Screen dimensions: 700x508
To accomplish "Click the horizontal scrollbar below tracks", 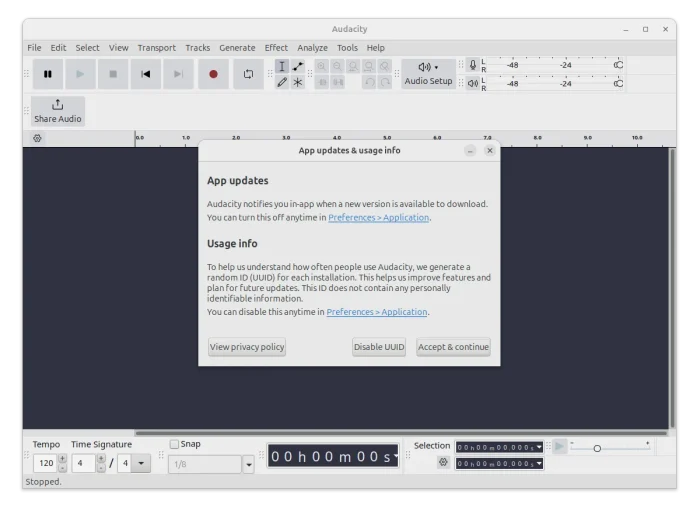I will point(401,433).
